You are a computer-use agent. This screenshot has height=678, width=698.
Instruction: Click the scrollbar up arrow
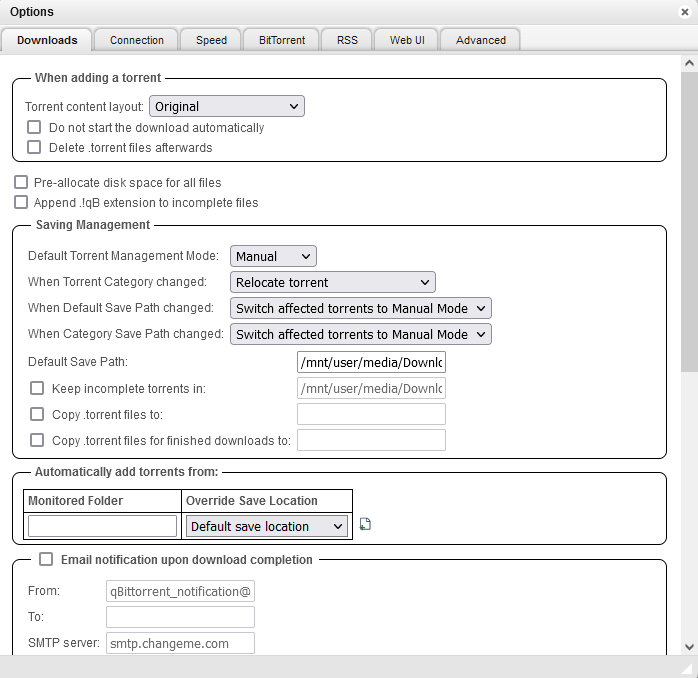689,63
